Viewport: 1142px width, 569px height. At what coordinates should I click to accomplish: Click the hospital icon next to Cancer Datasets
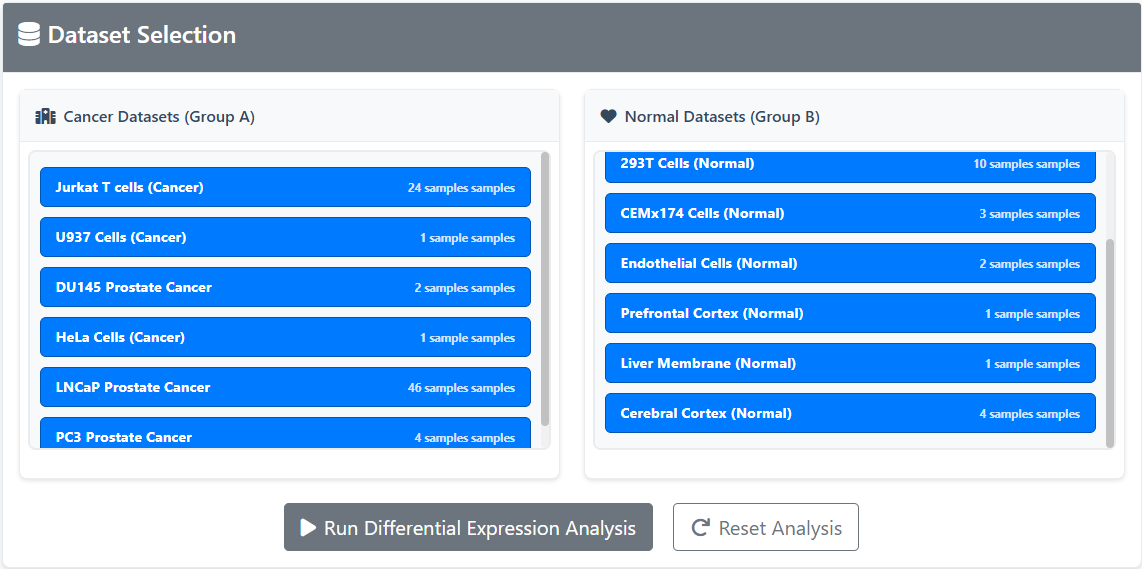click(x=45, y=117)
